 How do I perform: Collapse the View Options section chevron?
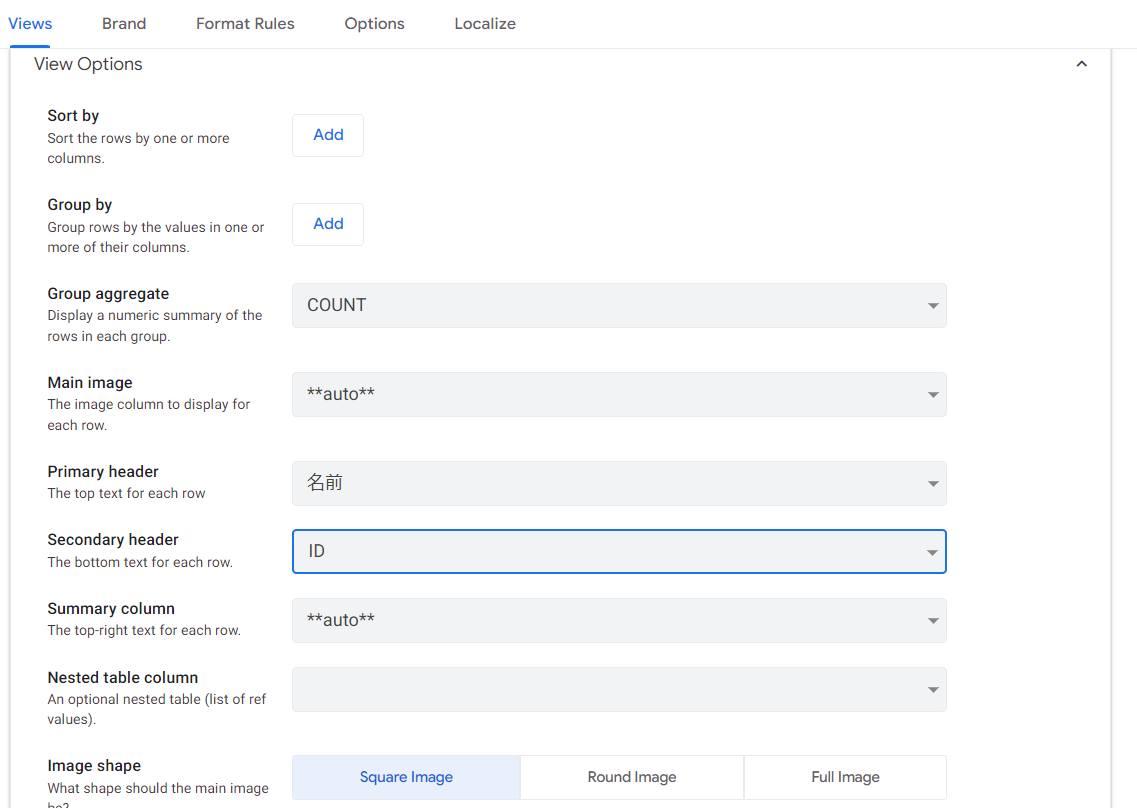pyautogui.click(x=1081, y=64)
